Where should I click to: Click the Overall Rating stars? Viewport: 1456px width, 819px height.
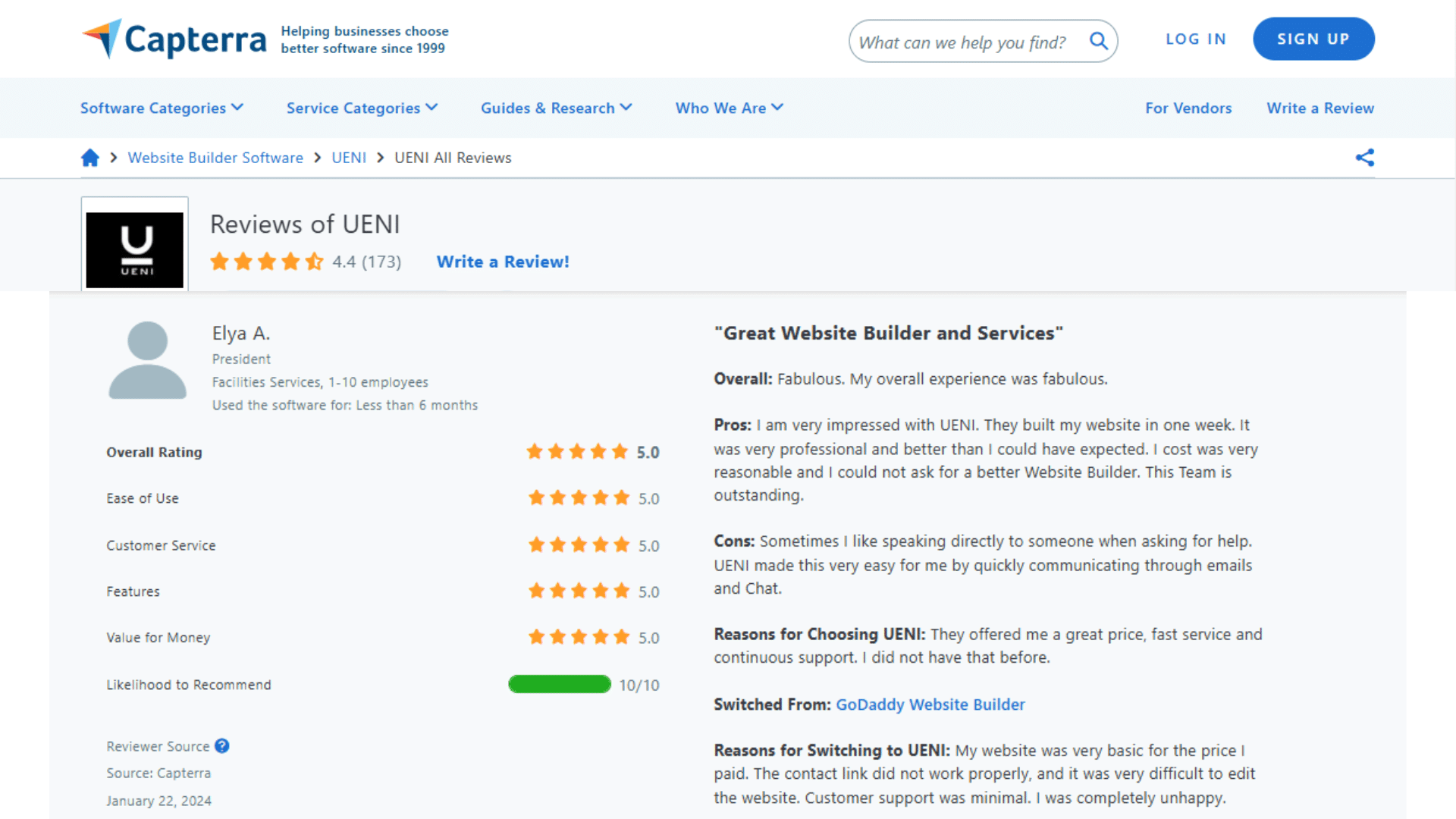pos(578,452)
